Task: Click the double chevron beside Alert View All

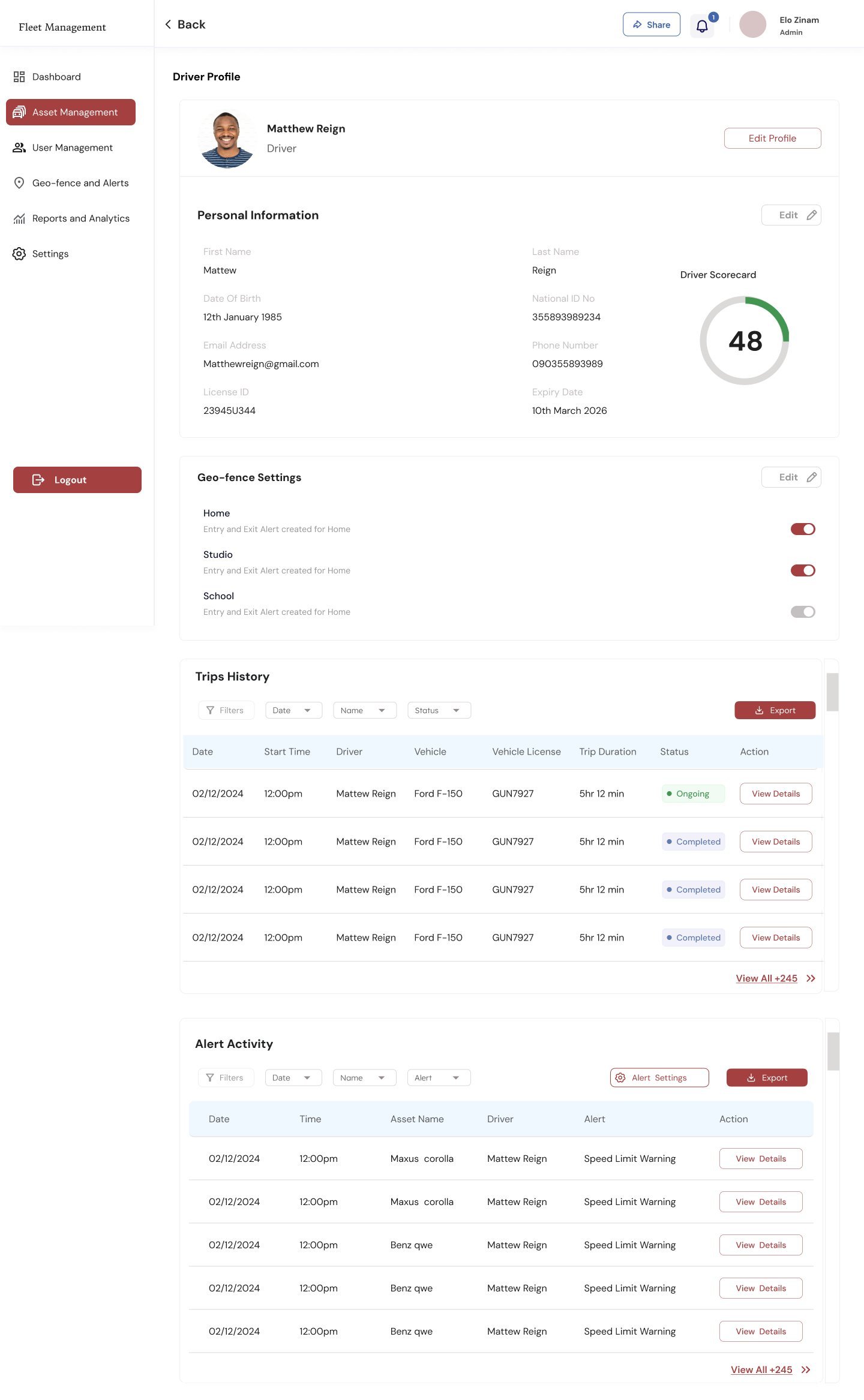Action: tap(806, 1369)
